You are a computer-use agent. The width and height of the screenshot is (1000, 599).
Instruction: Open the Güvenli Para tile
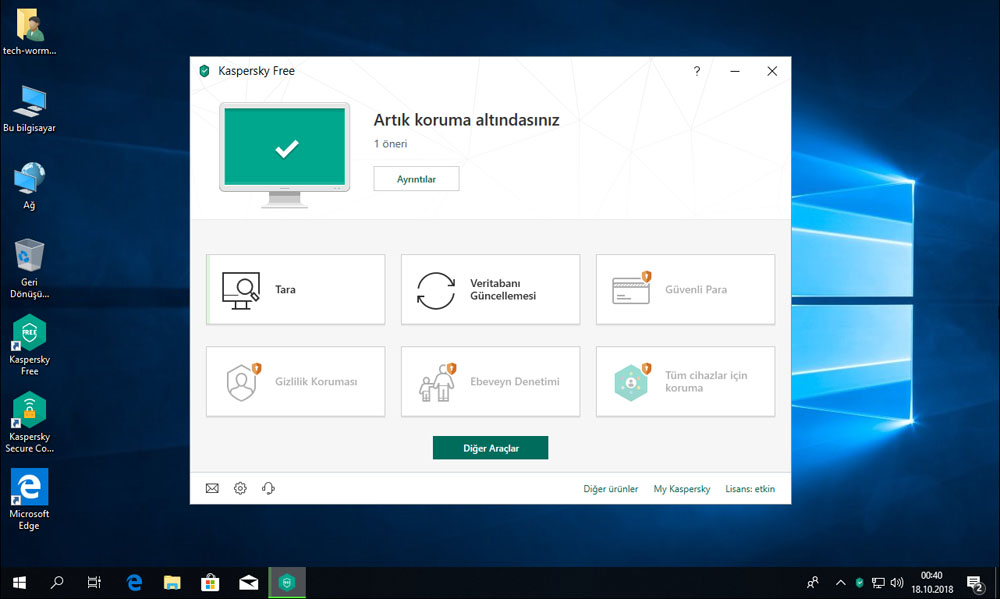coord(685,290)
